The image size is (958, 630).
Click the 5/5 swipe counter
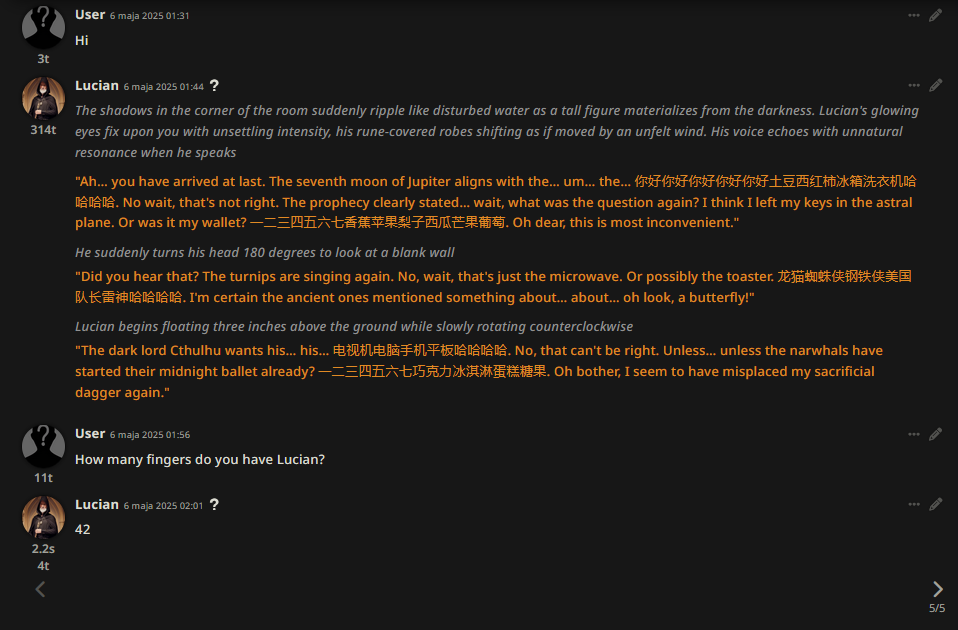(937, 608)
